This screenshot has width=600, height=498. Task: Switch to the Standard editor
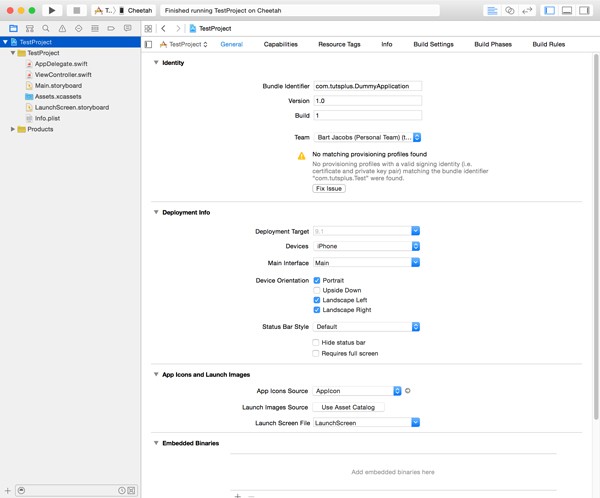coord(492,10)
